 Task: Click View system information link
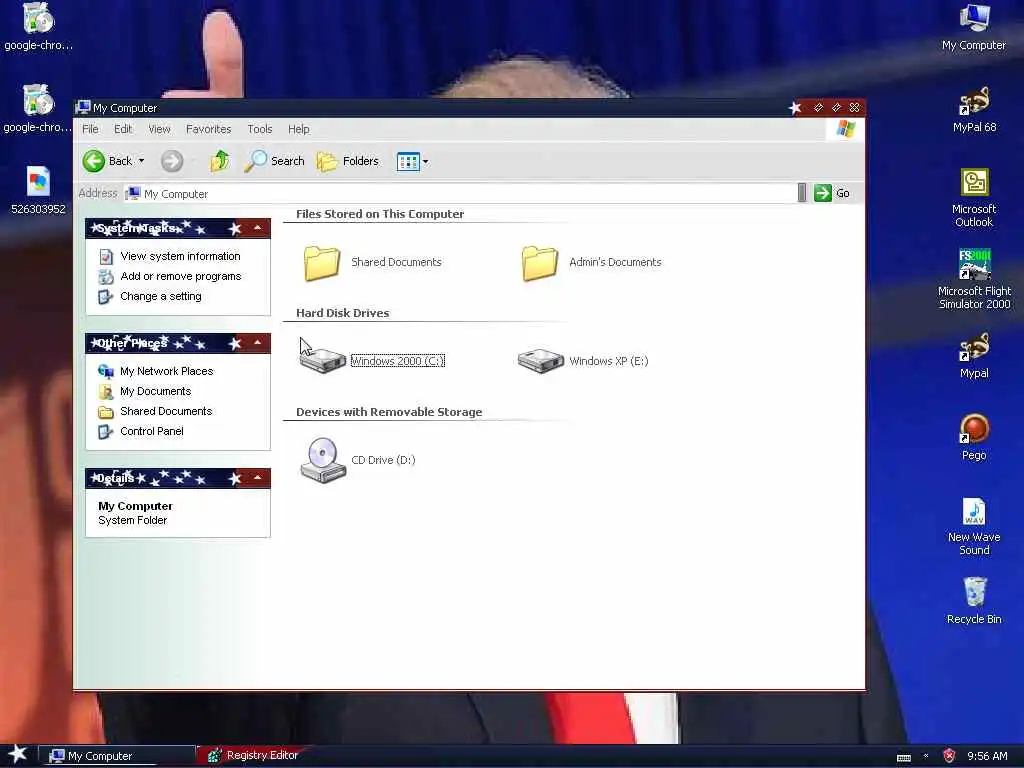(x=180, y=256)
